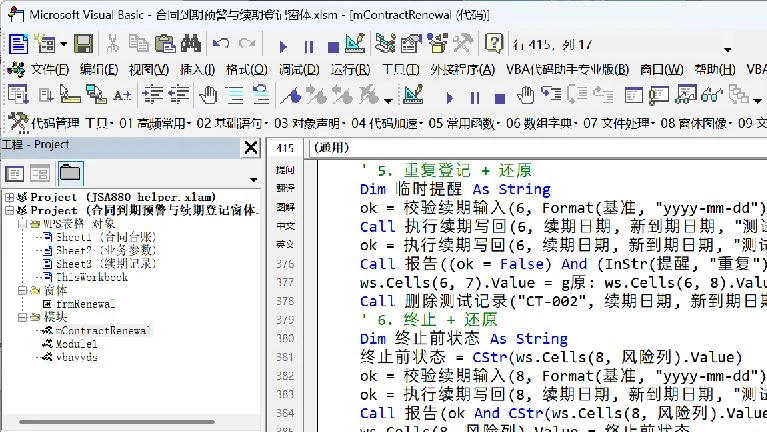Screen dimensions: 767x432
Task: Click the View host application icon
Action: coord(18,44)
